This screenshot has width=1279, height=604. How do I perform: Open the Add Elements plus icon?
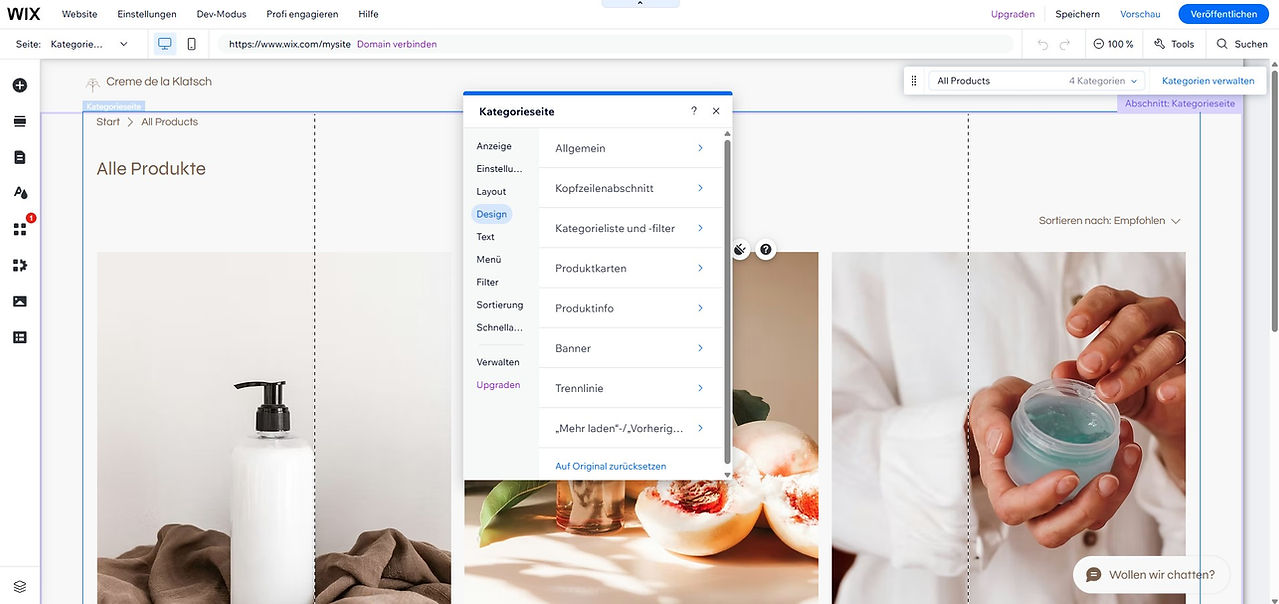coord(20,86)
